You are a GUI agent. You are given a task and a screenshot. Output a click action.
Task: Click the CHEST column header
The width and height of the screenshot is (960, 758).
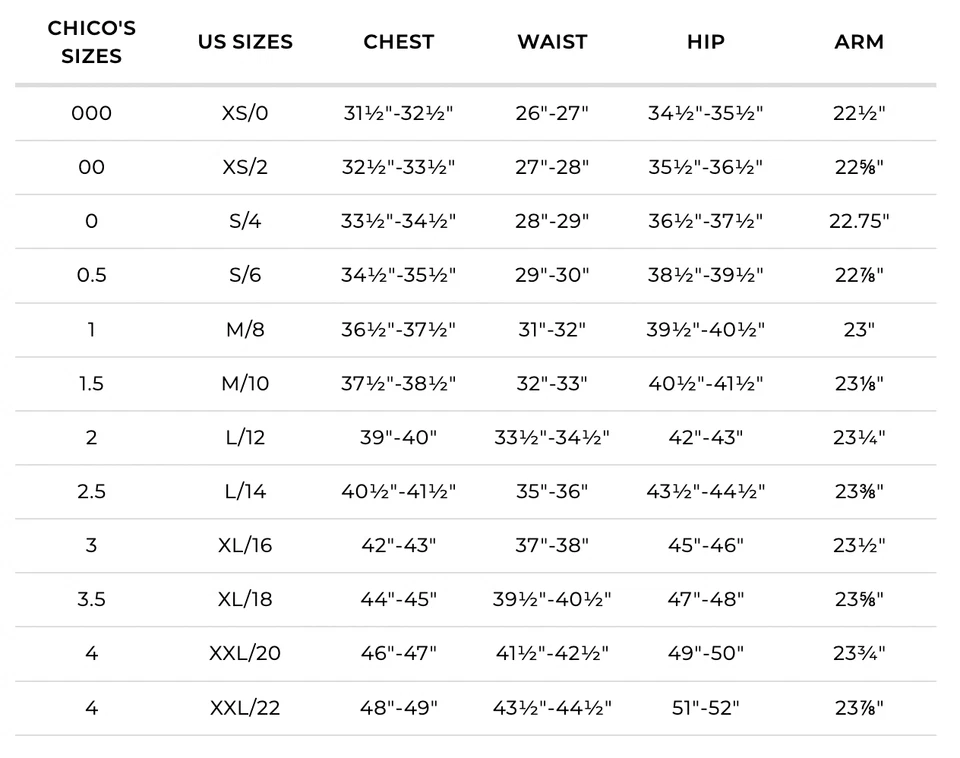pos(399,42)
